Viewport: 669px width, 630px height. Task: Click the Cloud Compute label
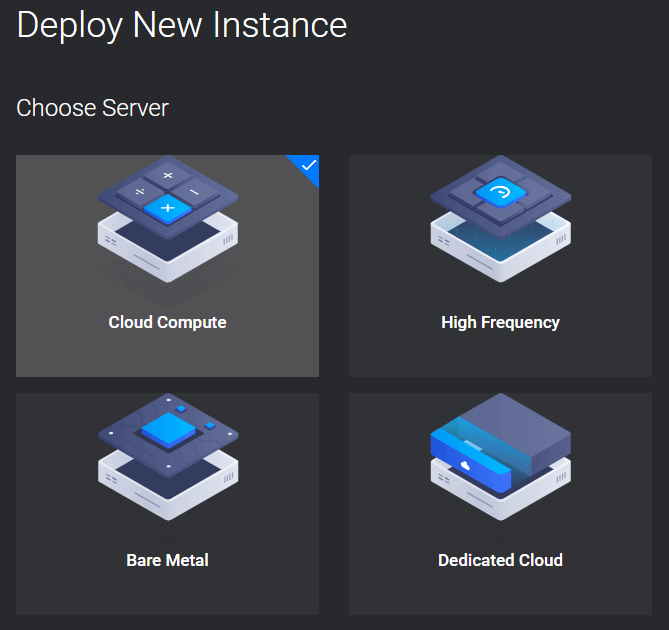tap(167, 322)
